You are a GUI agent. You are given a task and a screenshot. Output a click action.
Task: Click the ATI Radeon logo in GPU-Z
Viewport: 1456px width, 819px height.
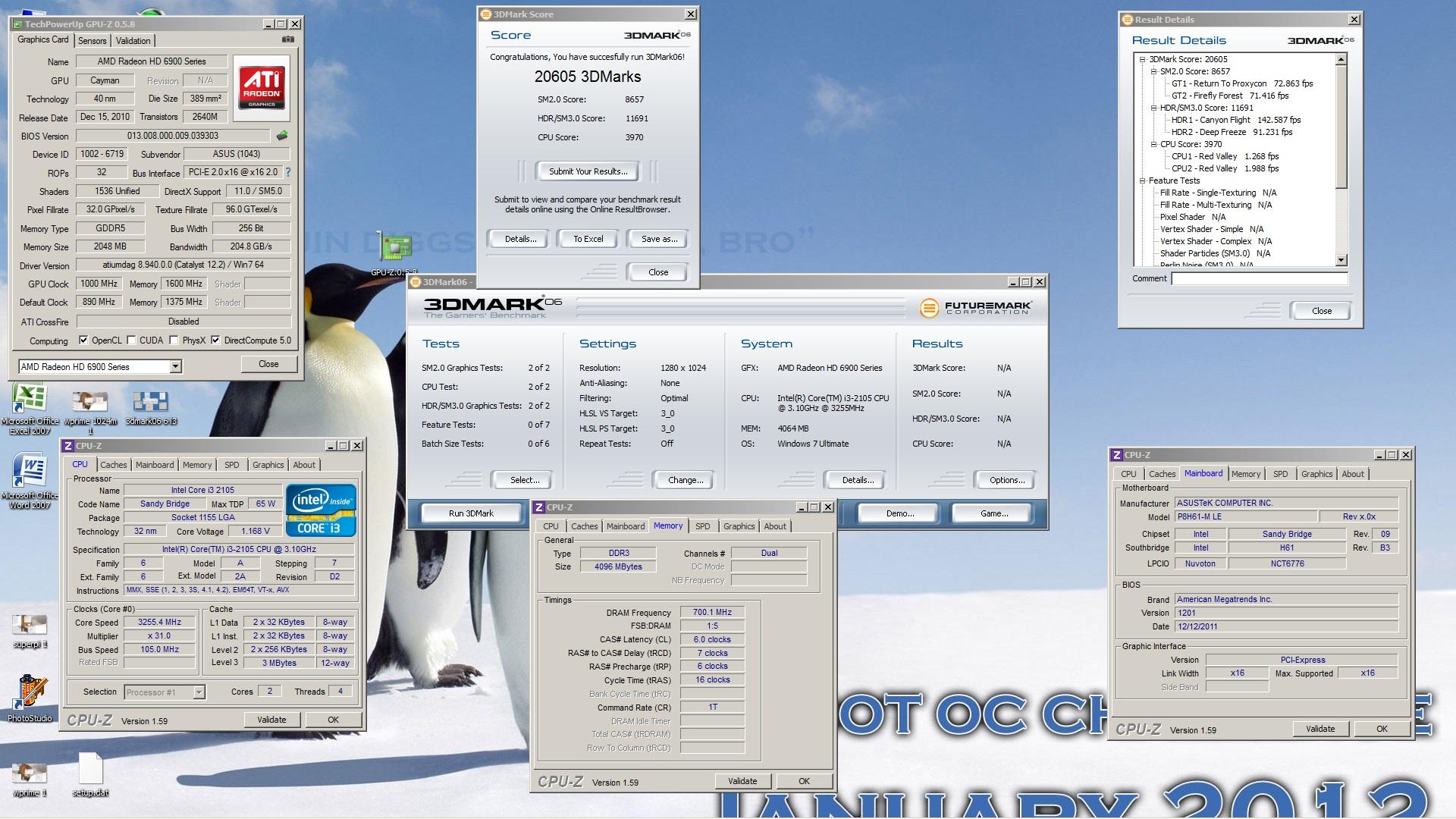click(262, 86)
